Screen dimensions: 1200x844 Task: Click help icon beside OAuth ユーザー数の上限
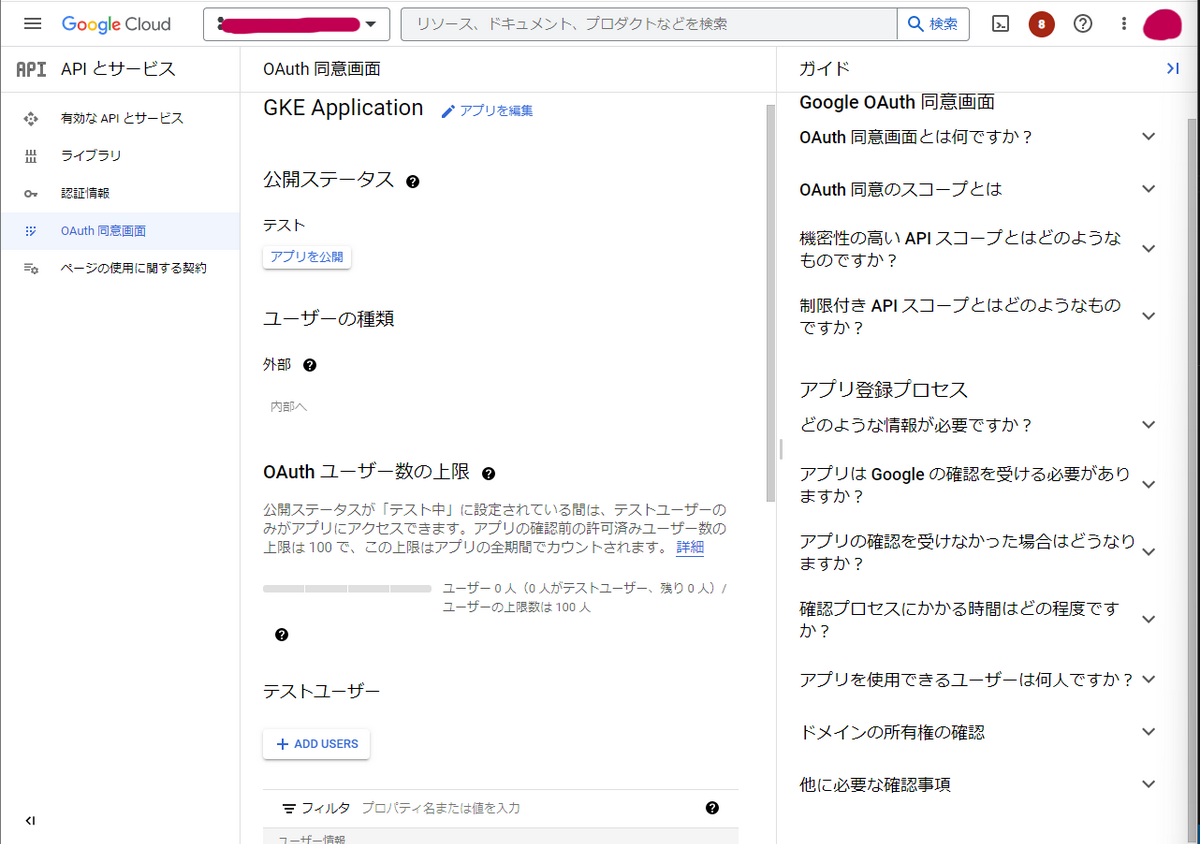coord(489,473)
